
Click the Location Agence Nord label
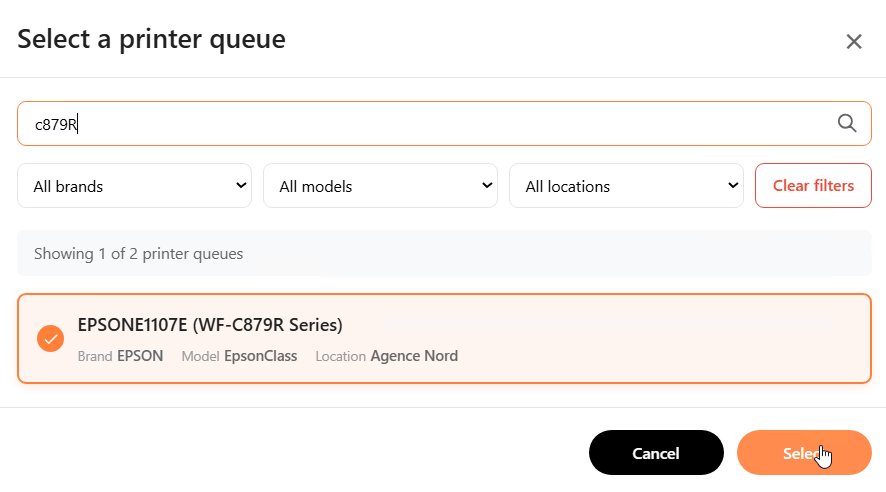(x=387, y=356)
